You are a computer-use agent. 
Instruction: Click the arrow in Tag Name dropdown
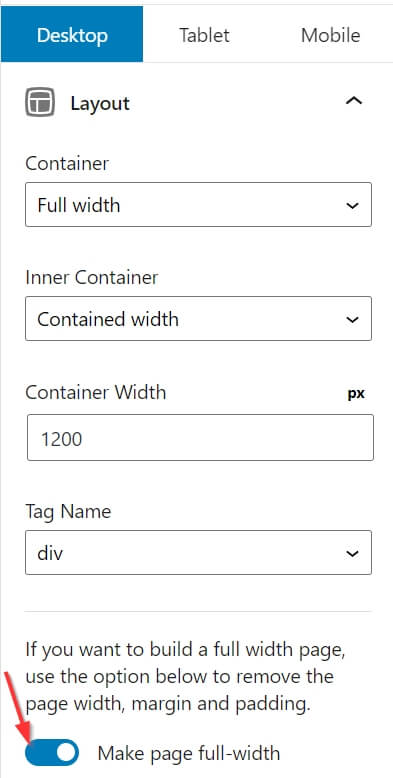352,553
